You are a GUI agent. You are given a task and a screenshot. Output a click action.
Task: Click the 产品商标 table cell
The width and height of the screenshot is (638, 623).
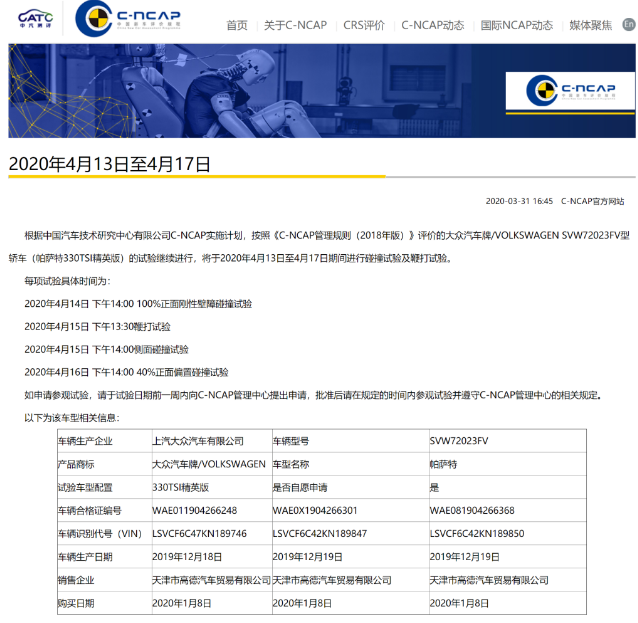pyautogui.click(x=105, y=464)
